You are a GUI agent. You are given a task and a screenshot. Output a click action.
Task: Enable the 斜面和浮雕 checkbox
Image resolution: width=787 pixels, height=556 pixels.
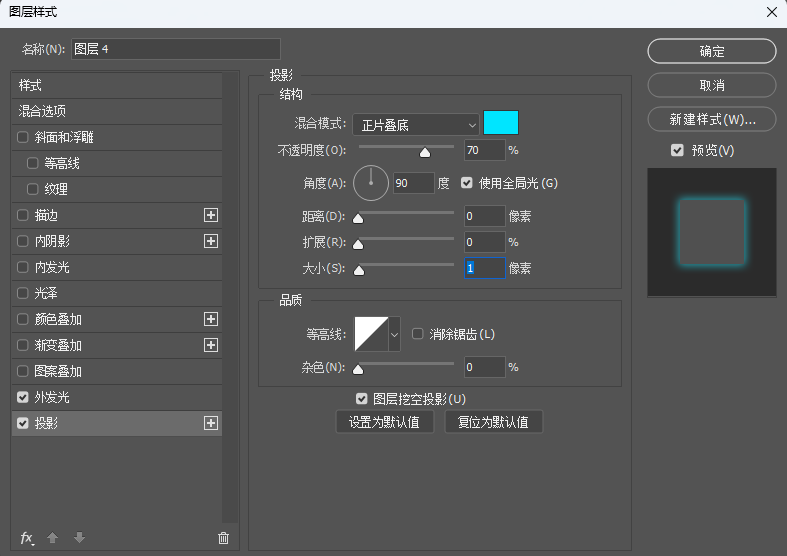(23, 137)
